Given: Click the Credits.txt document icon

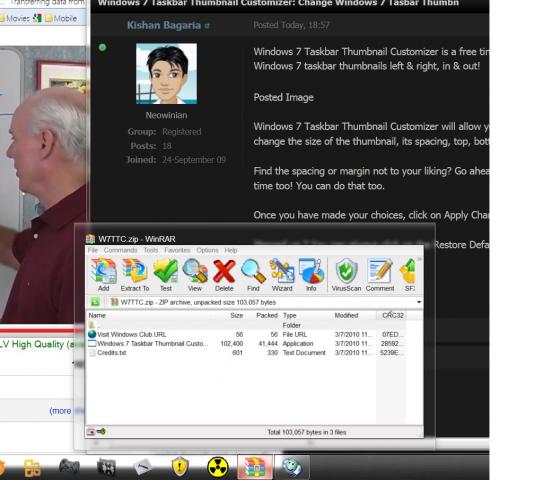Looking at the screenshot, I should (92, 353).
